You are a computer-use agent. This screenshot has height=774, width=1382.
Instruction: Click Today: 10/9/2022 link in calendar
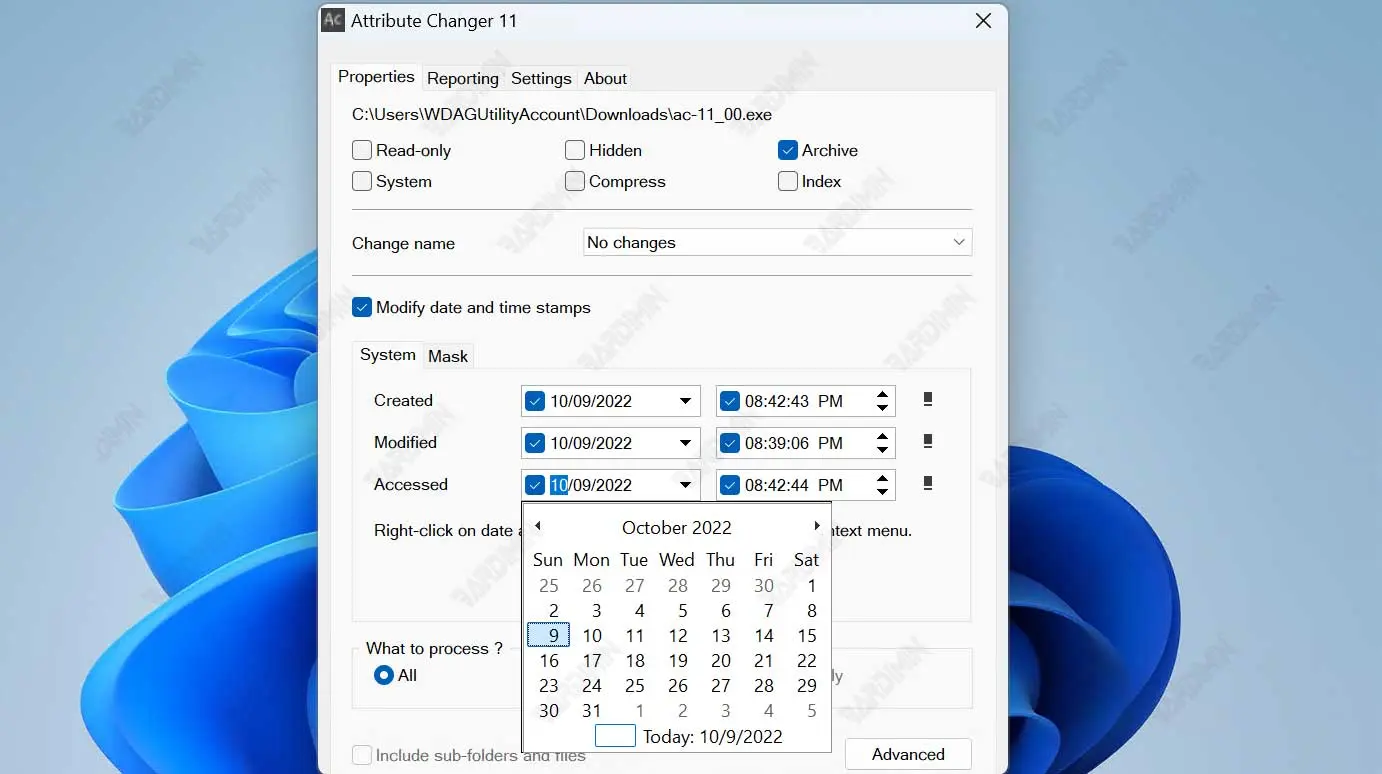pyautogui.click(x=712, y=737)
